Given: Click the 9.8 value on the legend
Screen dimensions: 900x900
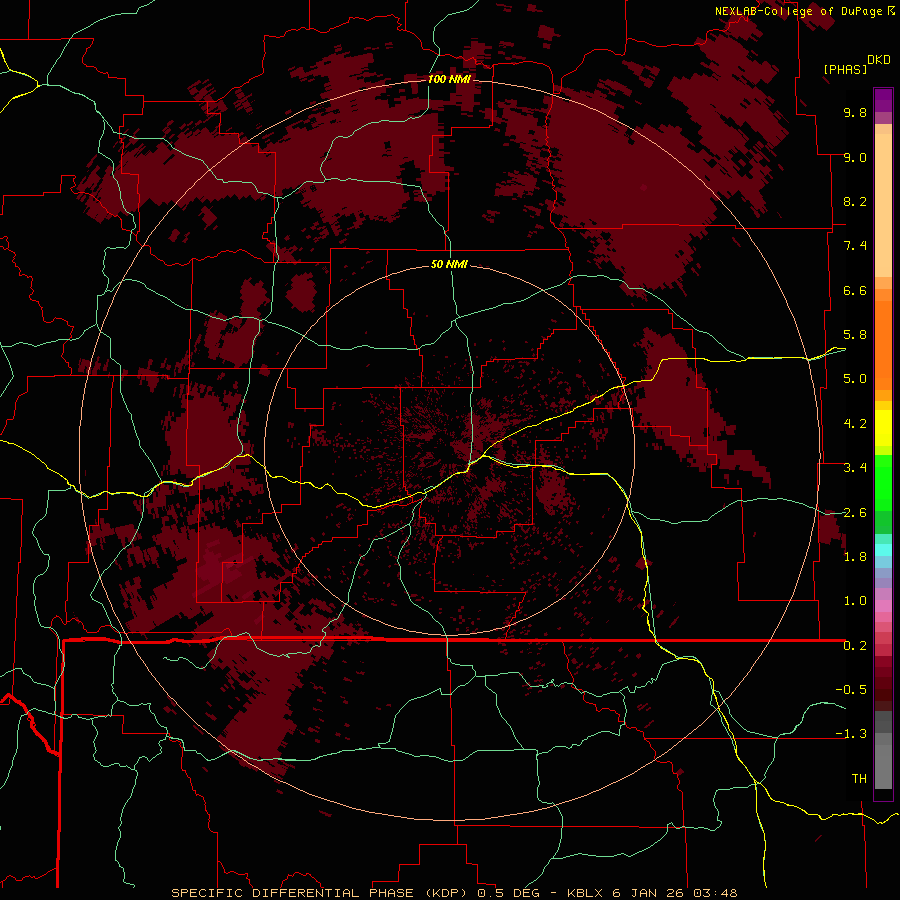Looking at the screenshot, I should click(855, 112).
